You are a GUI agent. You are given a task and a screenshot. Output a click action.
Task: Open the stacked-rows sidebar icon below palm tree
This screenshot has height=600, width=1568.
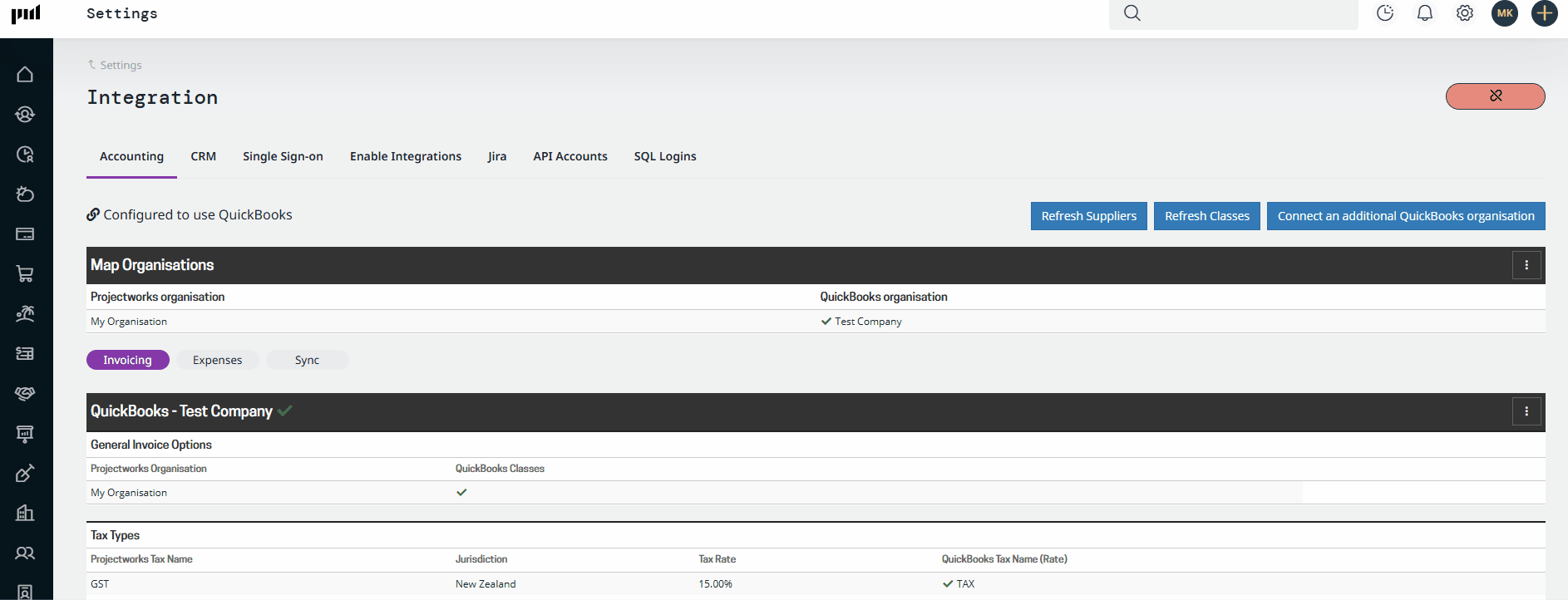click(x=25, y=354)
